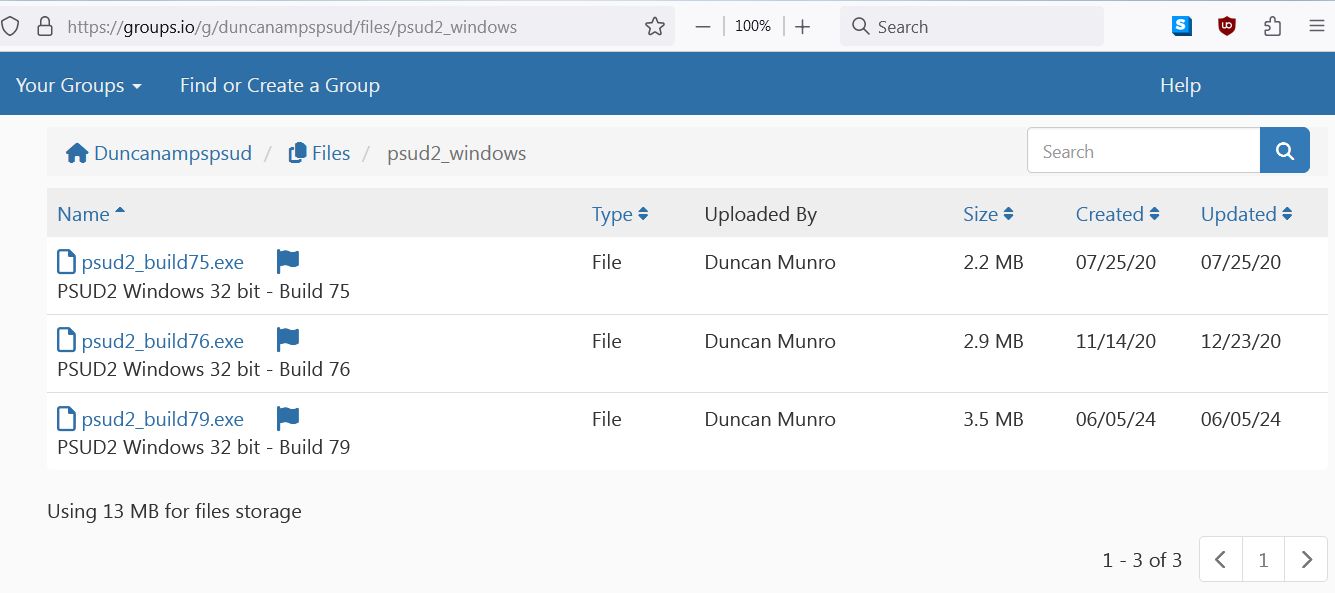Open the Extensions puzzle-piece icon
This screenshot has width=1335, height=593.
pos(1272,27)
